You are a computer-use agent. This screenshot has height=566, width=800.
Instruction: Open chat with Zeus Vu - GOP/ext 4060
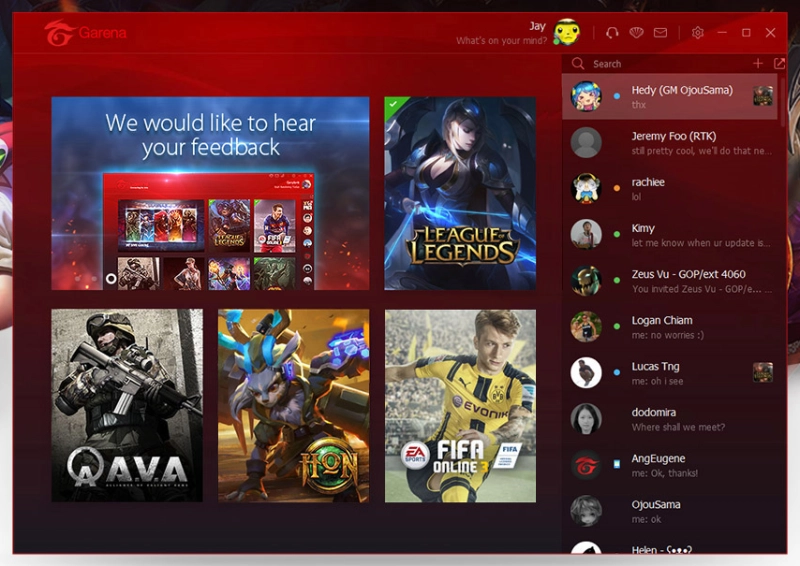point(670,280)
